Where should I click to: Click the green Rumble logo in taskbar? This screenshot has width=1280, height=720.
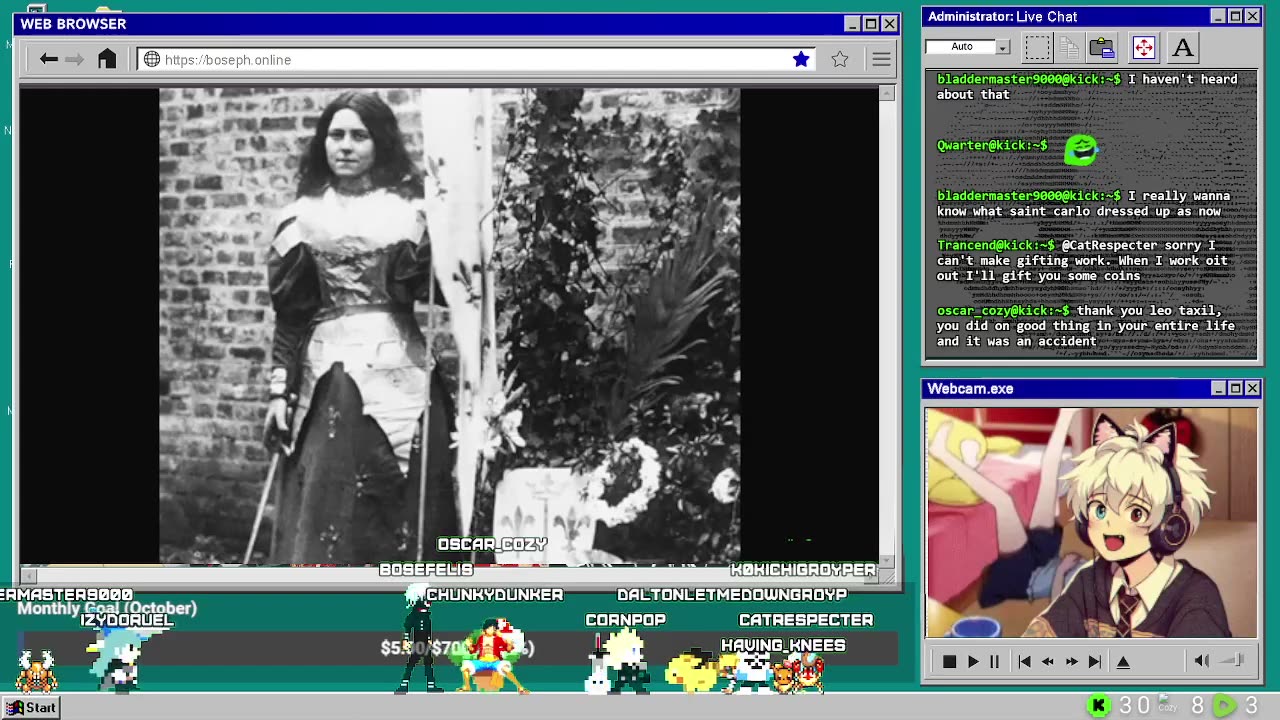coord(1225,706)
